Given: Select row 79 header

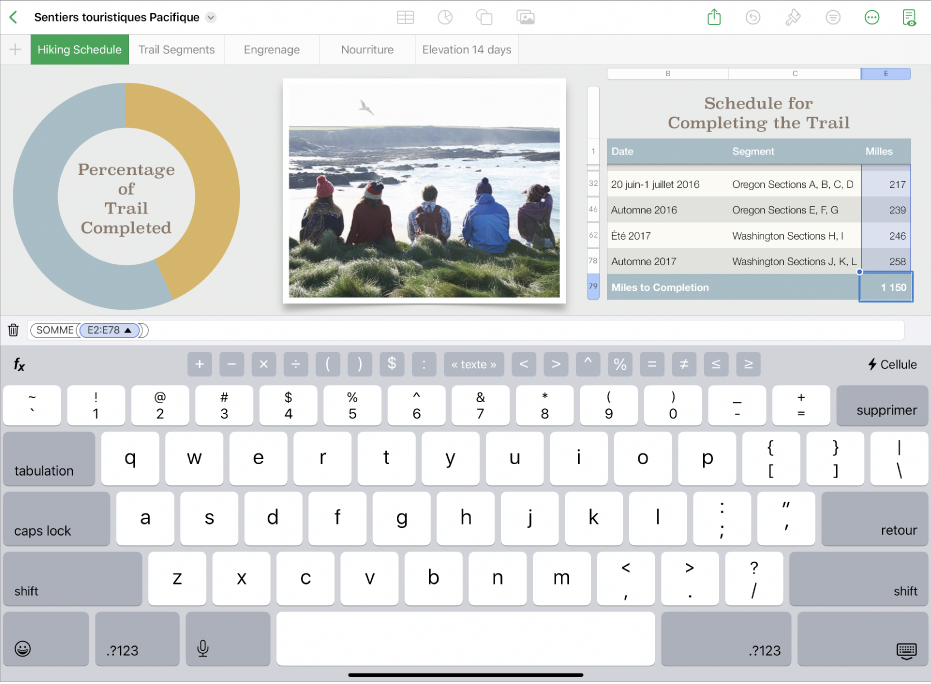Looking at the screenshot, I should point(593,286).
